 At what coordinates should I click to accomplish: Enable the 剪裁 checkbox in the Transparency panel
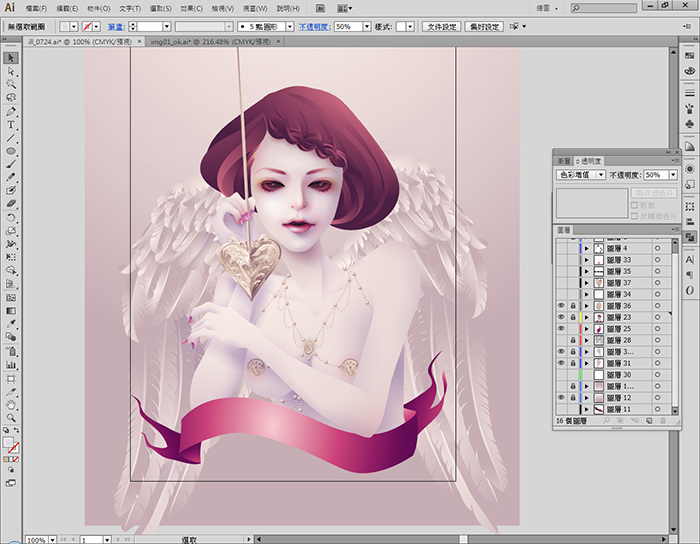point(635,203)
